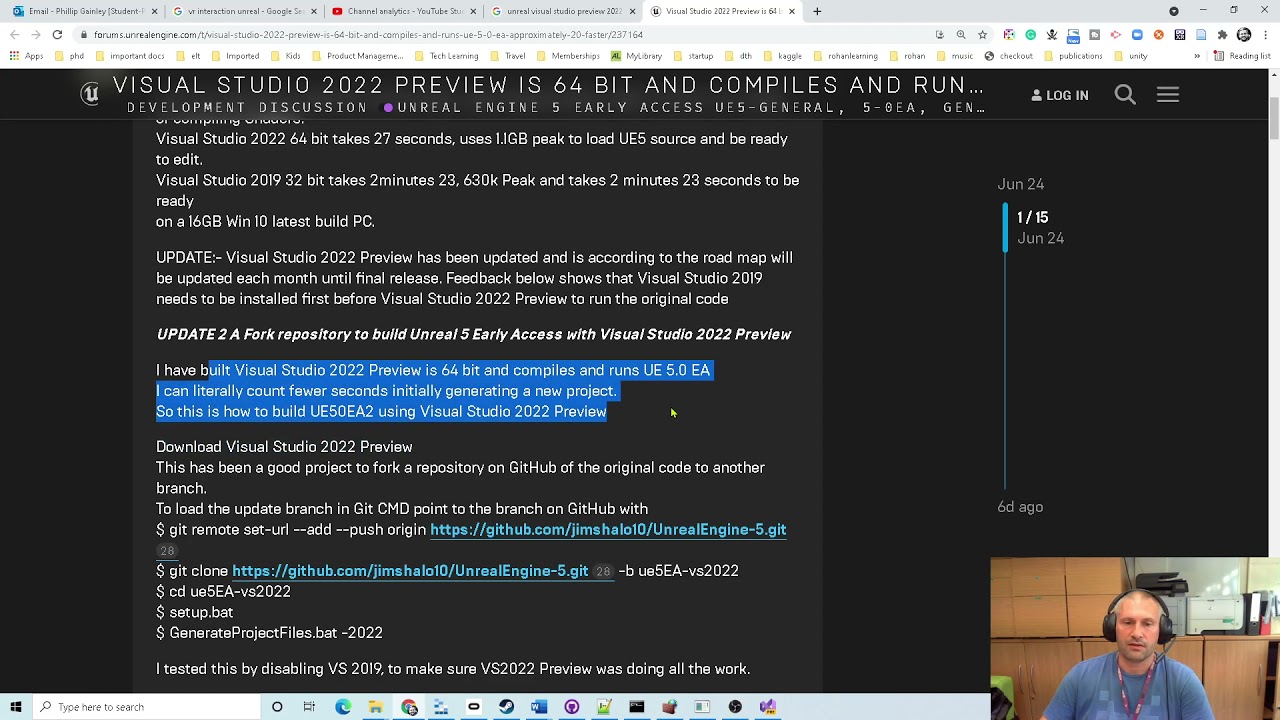Launch Microsoft Edge from taskbar
The height and width of the screenshot is (720, 1280).
point(343,707)
